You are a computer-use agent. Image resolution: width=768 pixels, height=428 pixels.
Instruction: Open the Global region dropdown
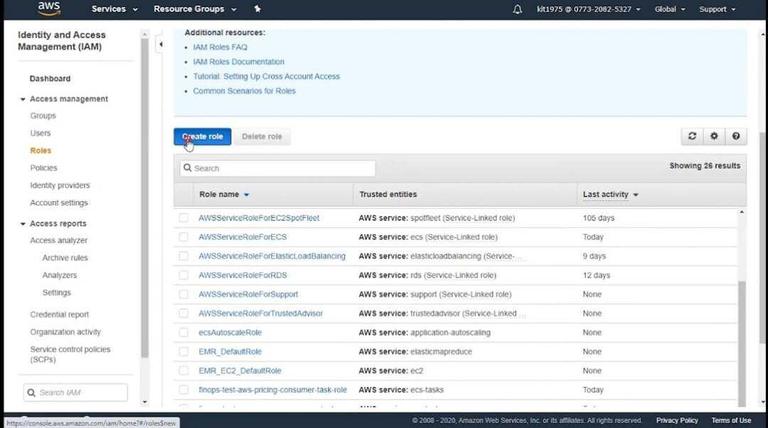tap(670, 9)
